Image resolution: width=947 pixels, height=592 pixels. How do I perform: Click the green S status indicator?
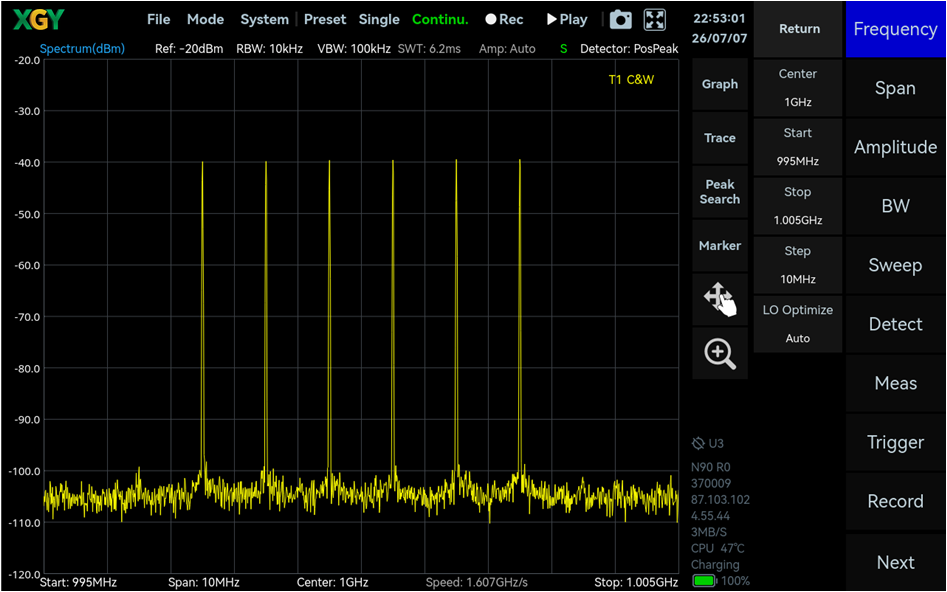point(563,49)
